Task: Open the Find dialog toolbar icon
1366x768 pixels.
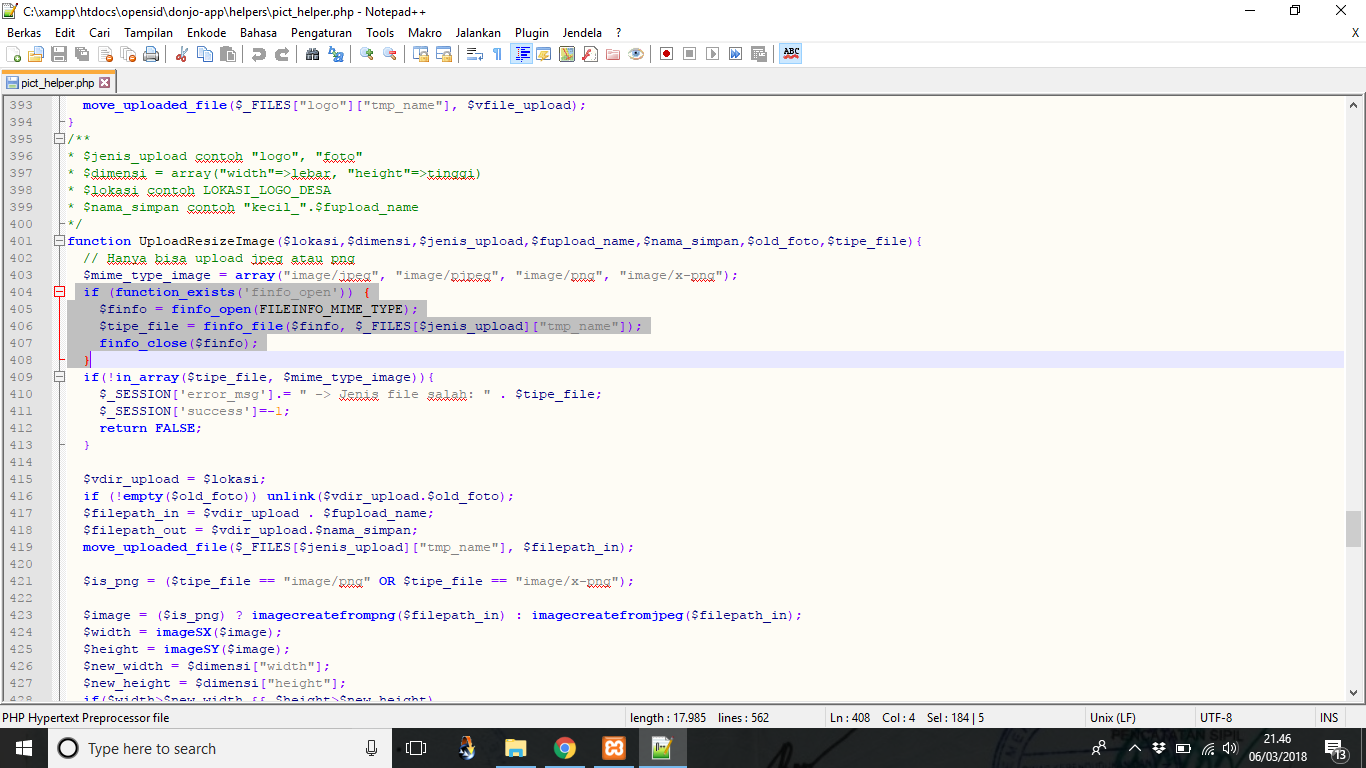Action: [313, 54]
